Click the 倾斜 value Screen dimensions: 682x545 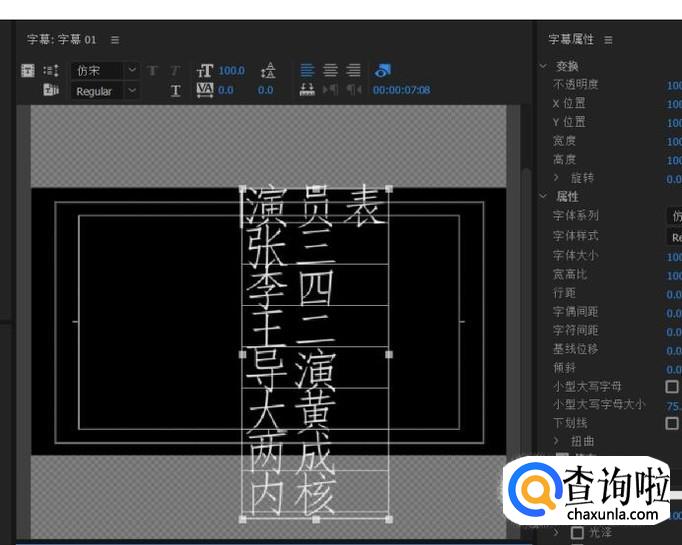click(x=674, y=369)
